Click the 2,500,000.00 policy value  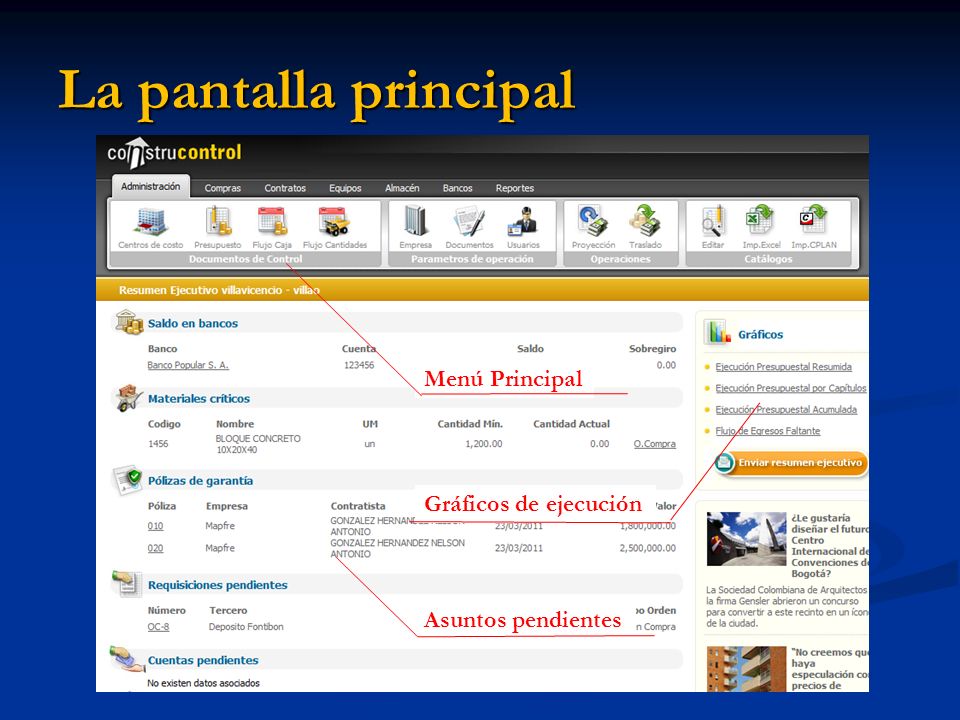click(x=647, y=548)
